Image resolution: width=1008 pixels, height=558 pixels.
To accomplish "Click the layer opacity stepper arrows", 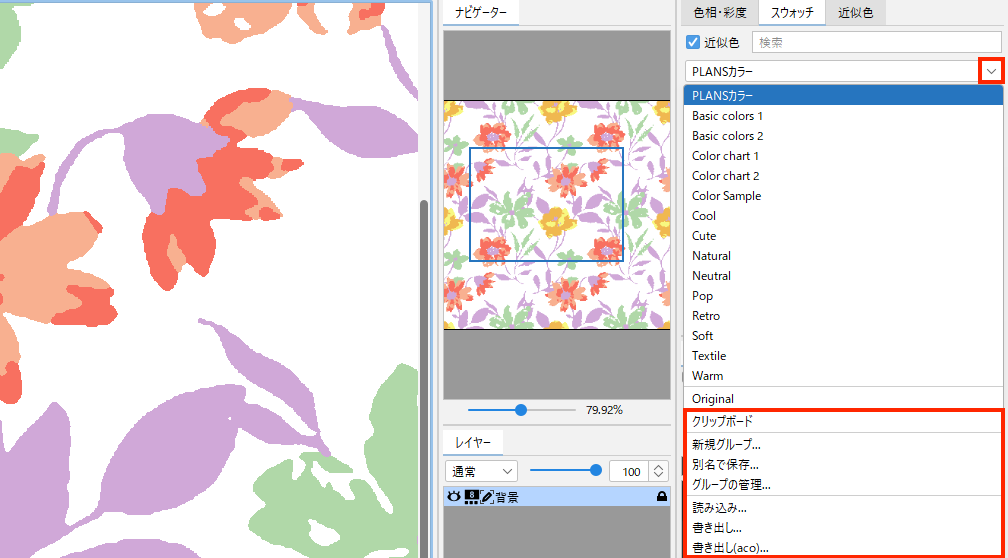I will (658, 471).
